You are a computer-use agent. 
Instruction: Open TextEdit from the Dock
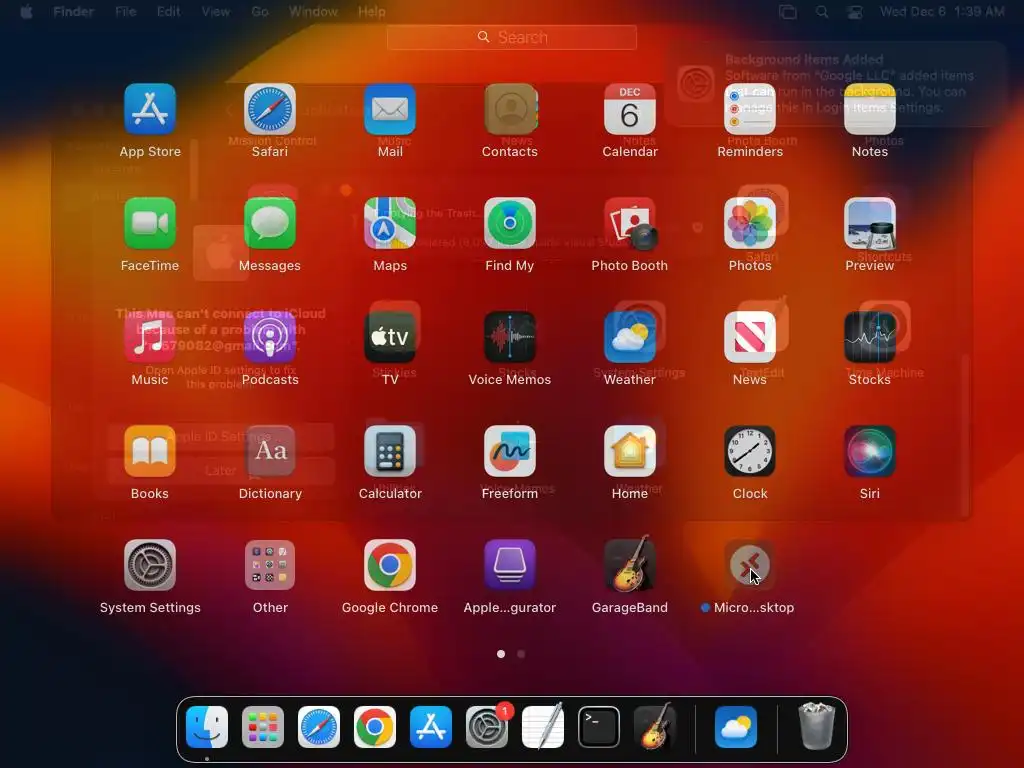point(543,727)
